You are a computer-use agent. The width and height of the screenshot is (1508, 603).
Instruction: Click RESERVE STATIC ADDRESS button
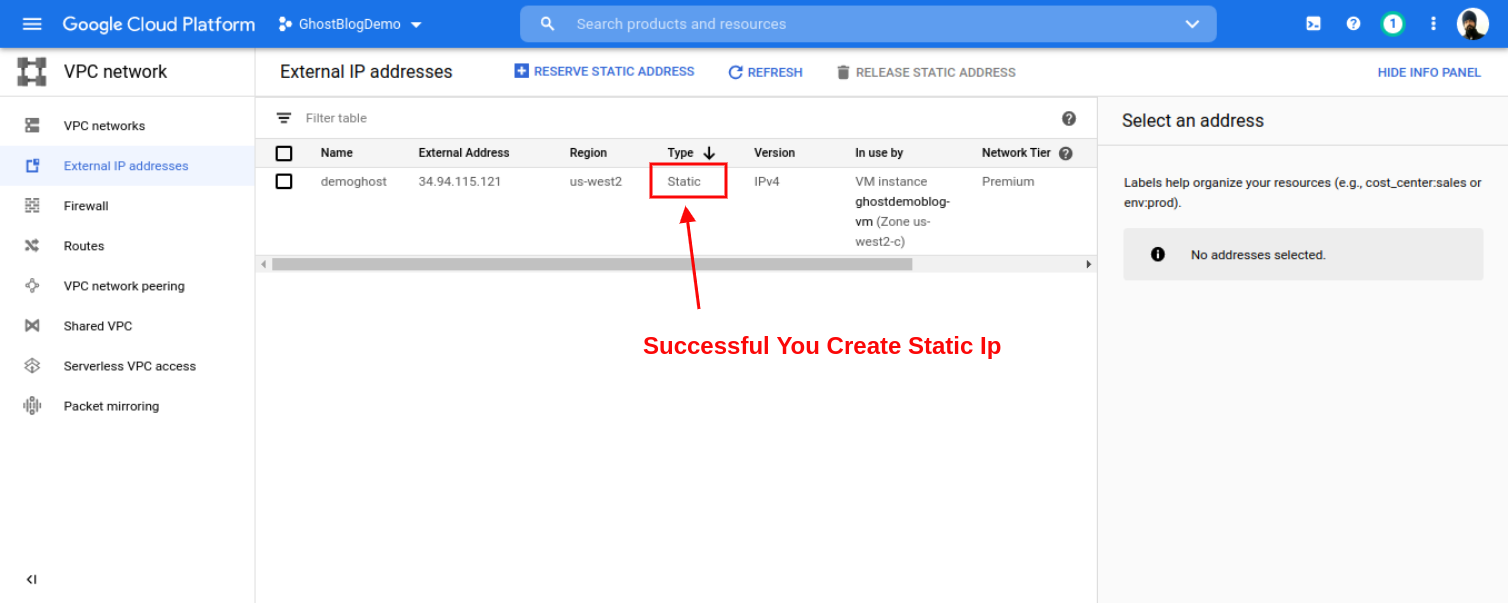(x=604, y=71)
